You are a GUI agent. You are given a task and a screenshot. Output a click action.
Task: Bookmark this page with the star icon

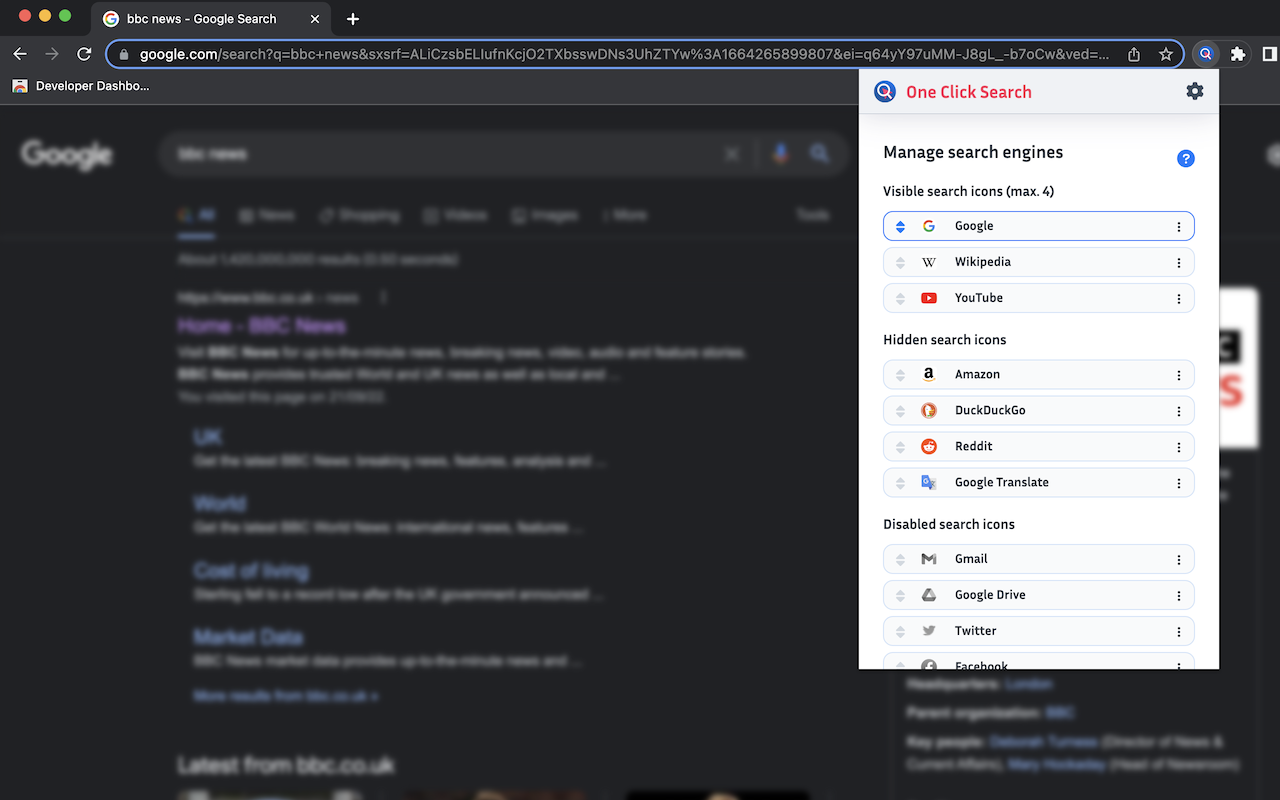(1166, 54)
